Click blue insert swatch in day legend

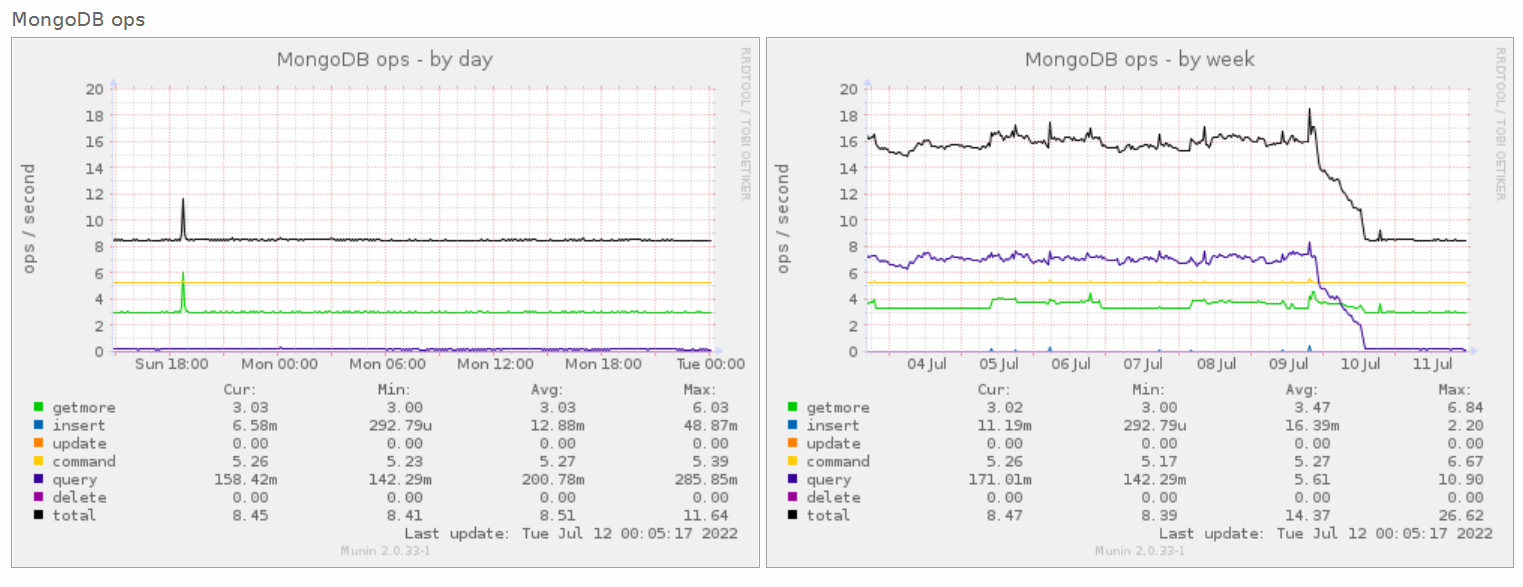pyautogui.click(x=39, y=425)
